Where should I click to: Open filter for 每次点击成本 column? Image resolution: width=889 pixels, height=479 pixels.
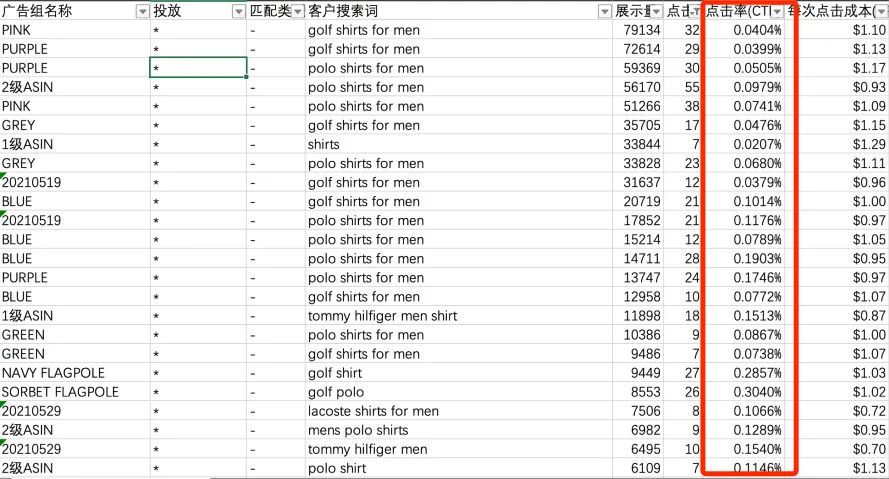pos(882,11)
